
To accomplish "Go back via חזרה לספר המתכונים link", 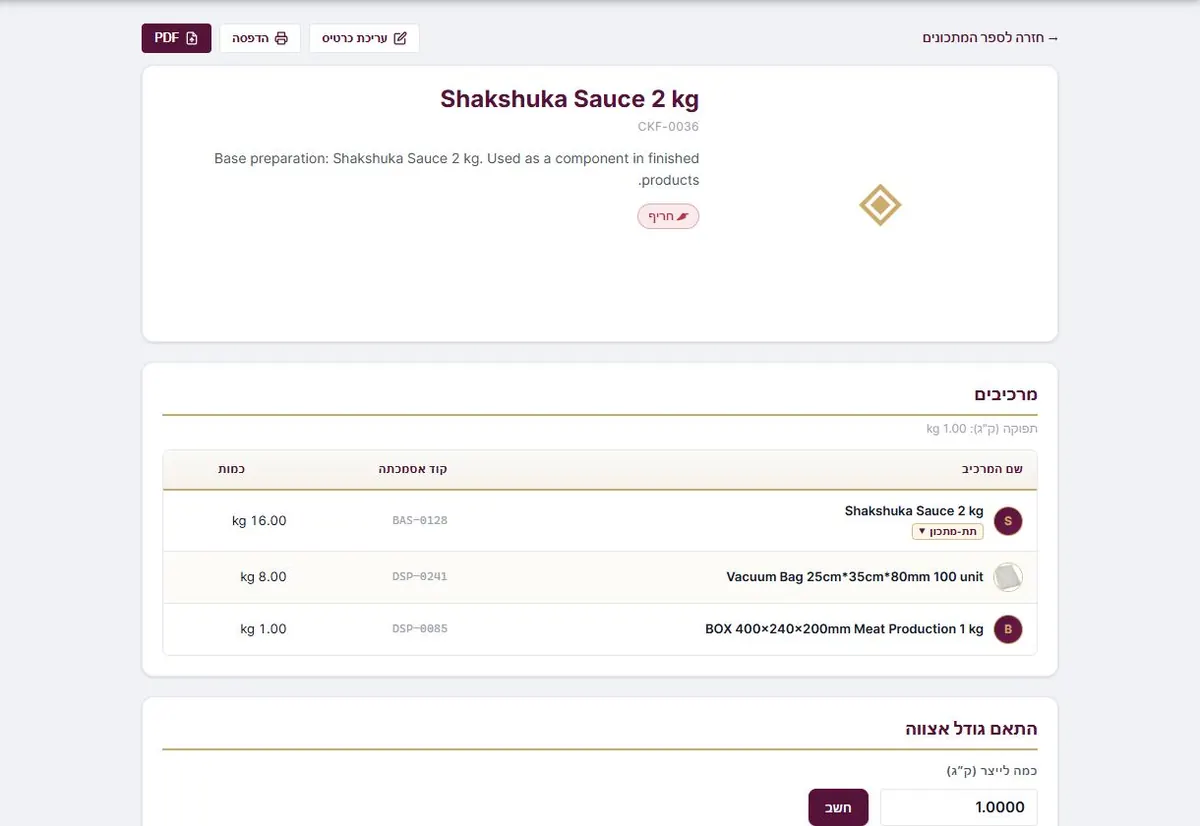I will click(x=990, y=38).
